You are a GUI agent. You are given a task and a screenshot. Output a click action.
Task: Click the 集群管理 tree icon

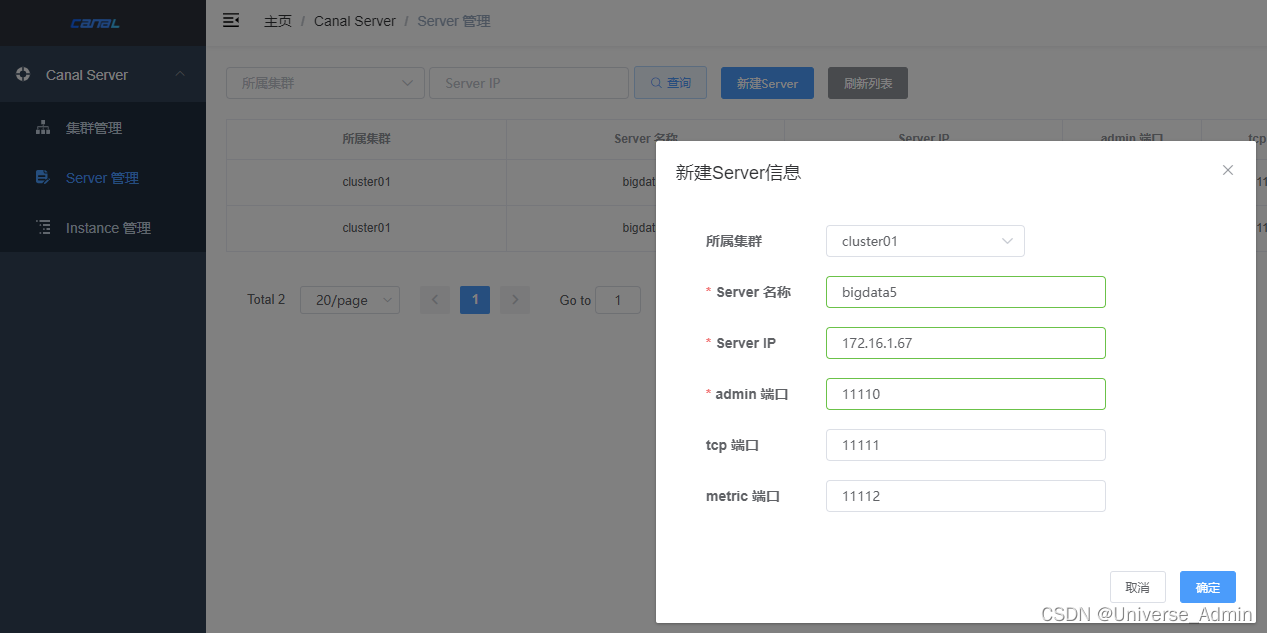point(43,128)
